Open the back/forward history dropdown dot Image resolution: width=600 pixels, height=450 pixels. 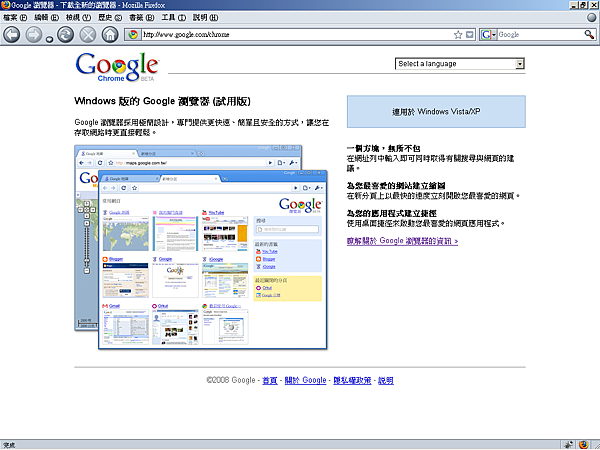[x=49, y=39]
